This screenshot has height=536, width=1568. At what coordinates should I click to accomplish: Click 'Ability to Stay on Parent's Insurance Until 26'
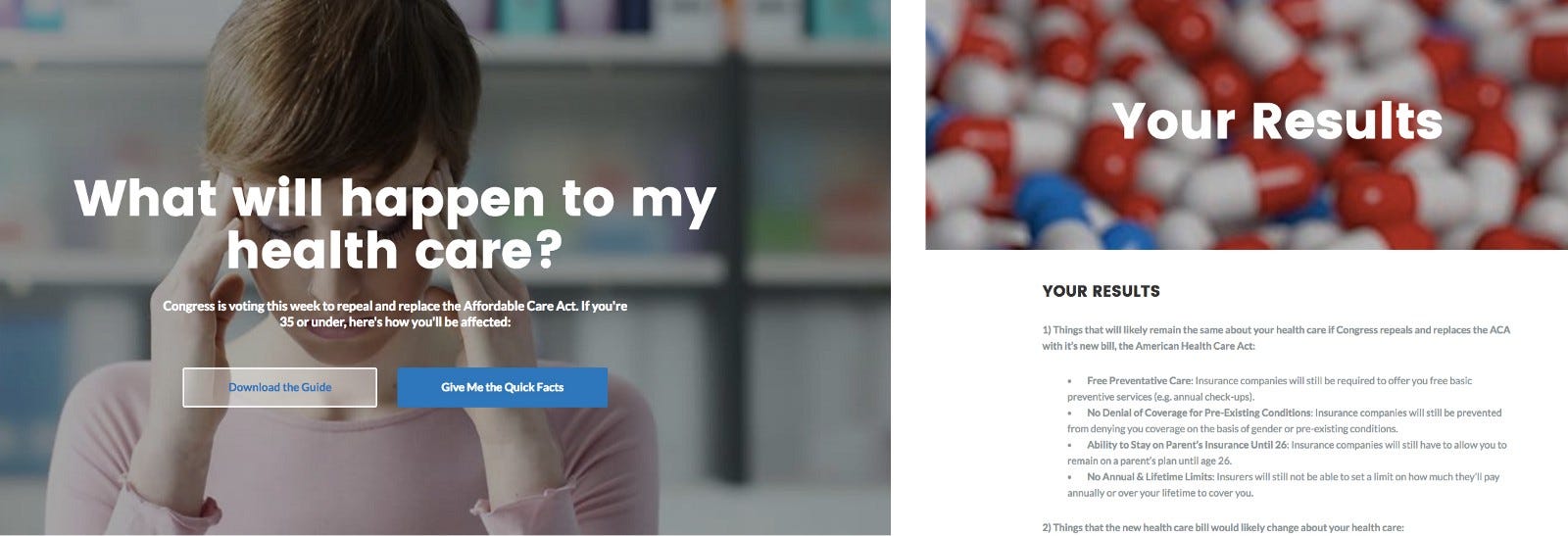pos(1187,445)
